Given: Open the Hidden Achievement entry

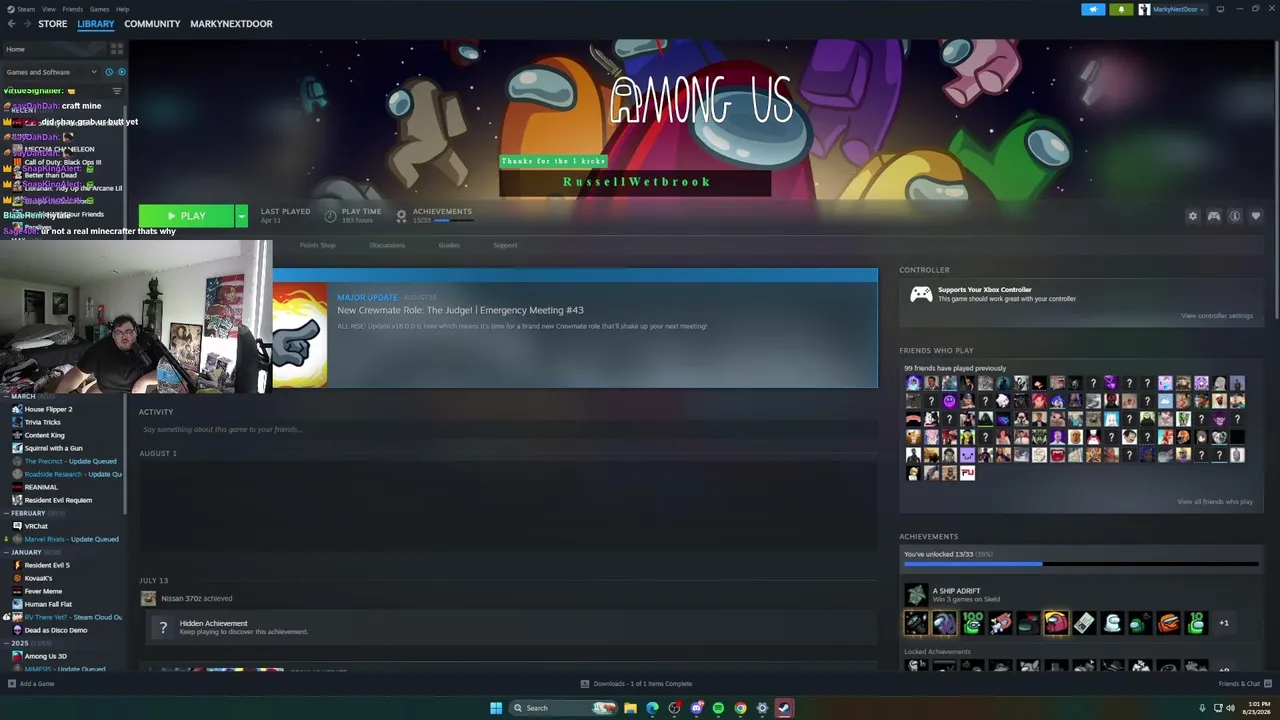Looking at the screenshot, I should 510,627.
